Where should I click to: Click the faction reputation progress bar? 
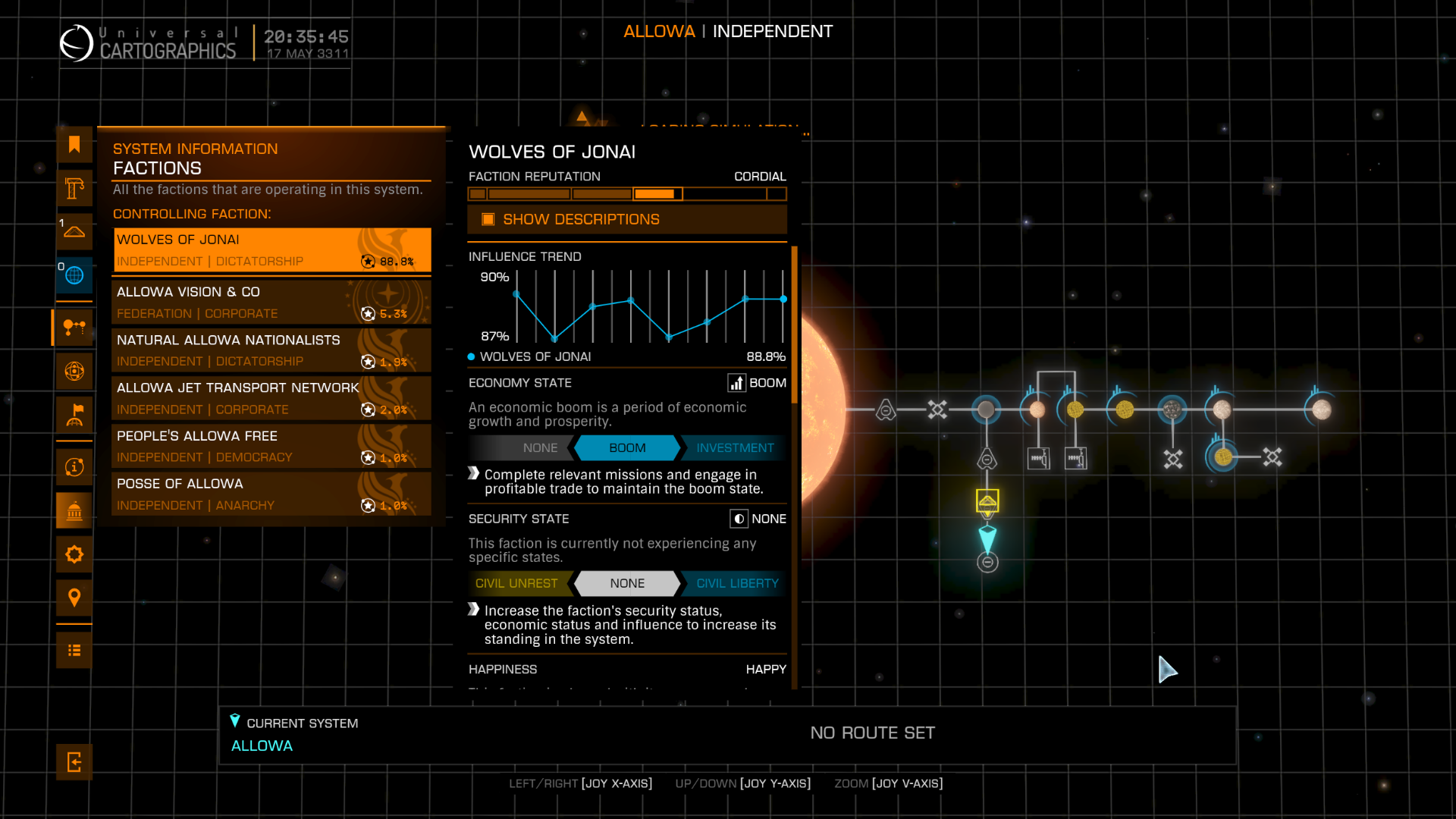(x=627, y=194)
